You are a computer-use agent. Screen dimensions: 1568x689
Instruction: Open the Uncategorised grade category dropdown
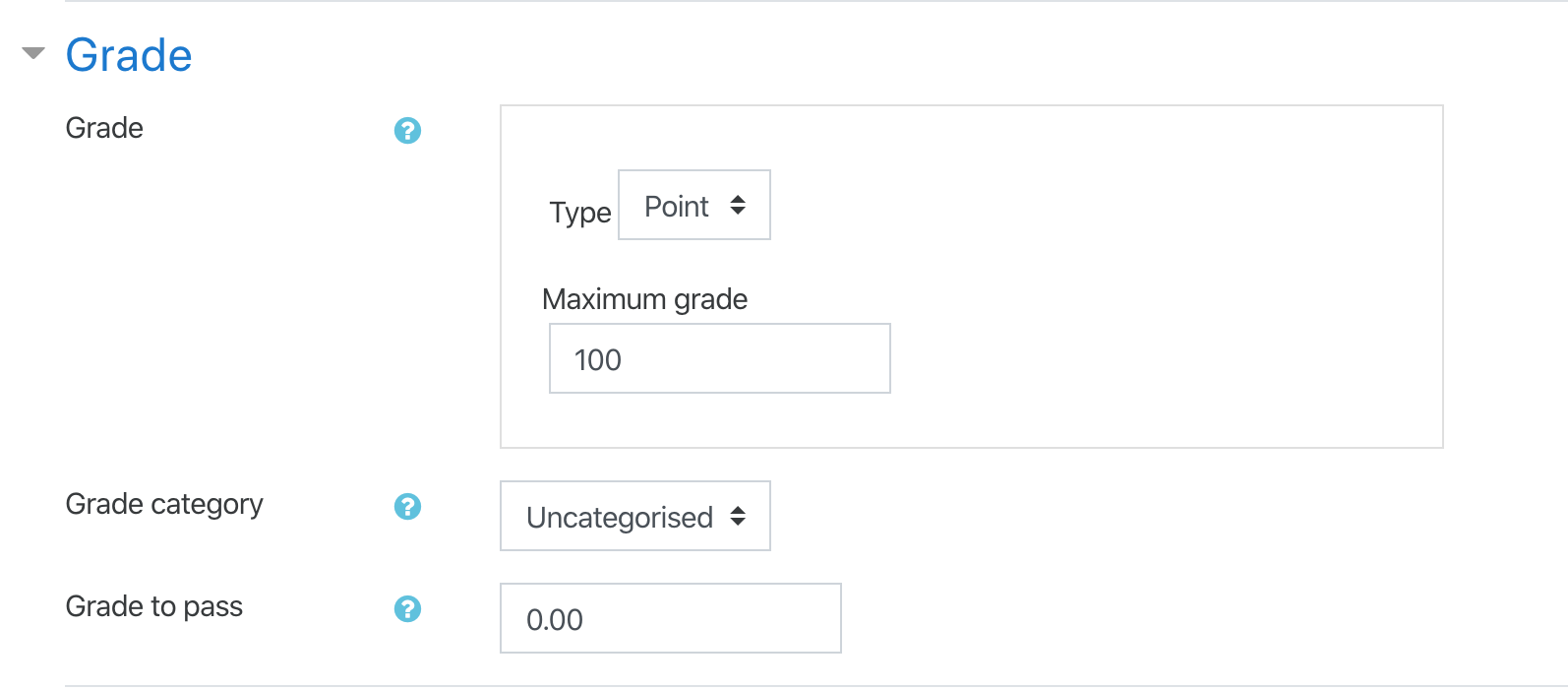click(635, 516)
